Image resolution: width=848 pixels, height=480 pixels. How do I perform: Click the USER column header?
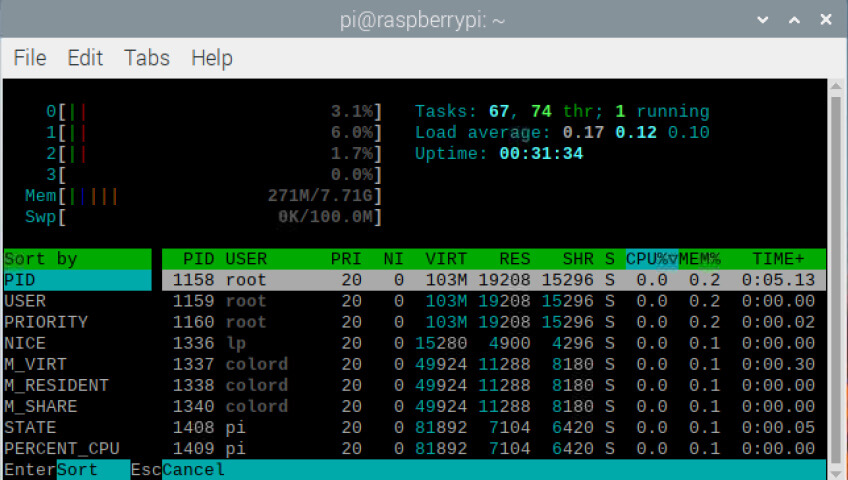pyautogui.click(x=246, y=259)
